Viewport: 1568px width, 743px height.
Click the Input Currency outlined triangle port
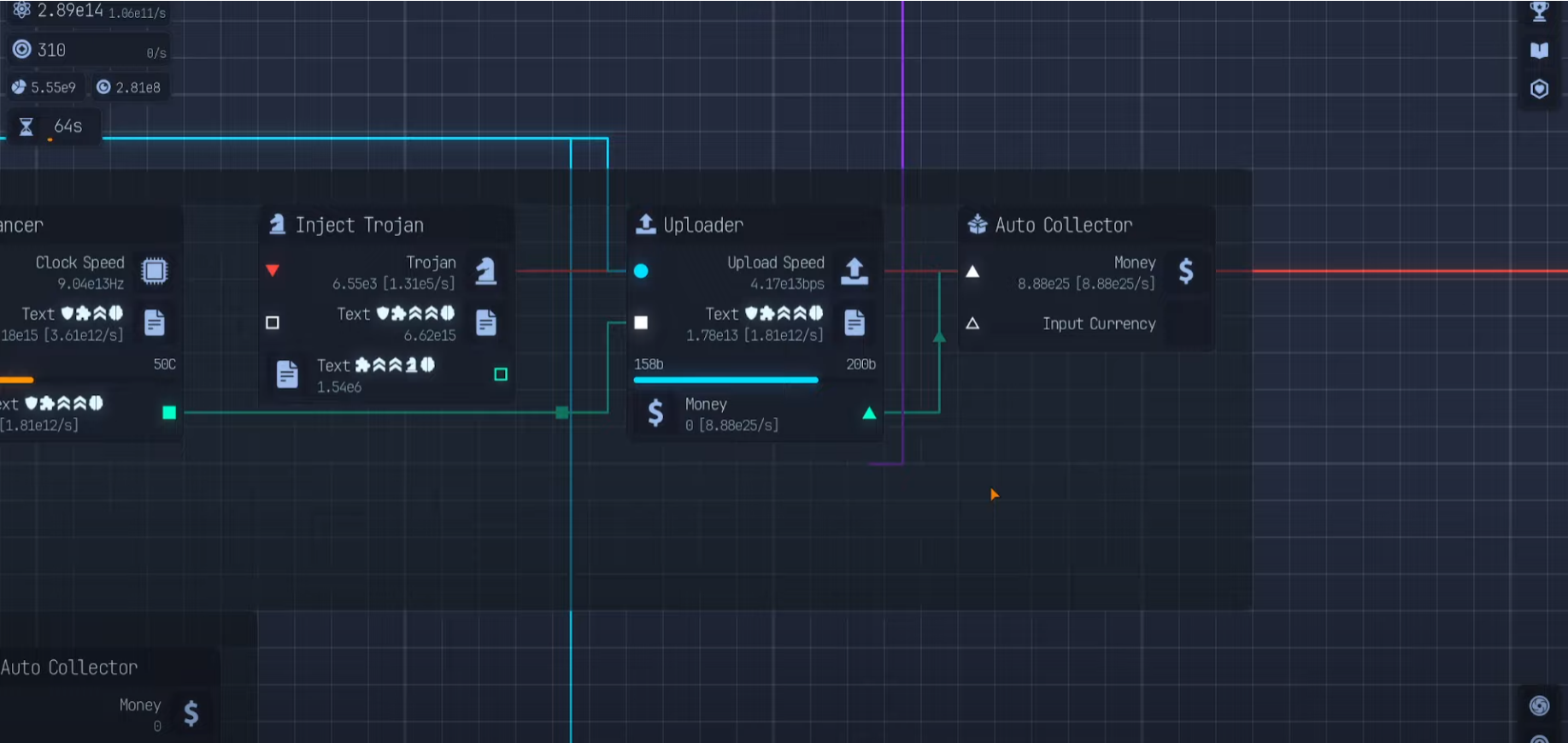[972, 324]
